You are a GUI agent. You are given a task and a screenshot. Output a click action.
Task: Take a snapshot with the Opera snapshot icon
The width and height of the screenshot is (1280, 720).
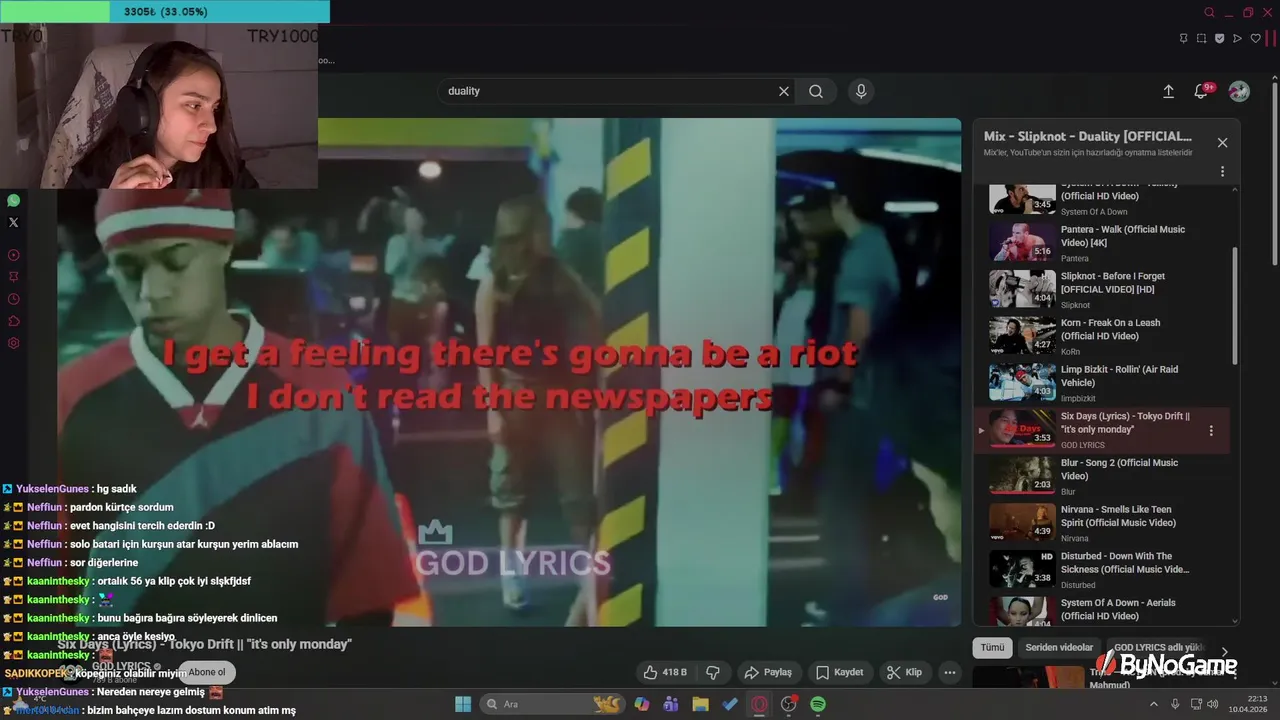pos(1202,38)
